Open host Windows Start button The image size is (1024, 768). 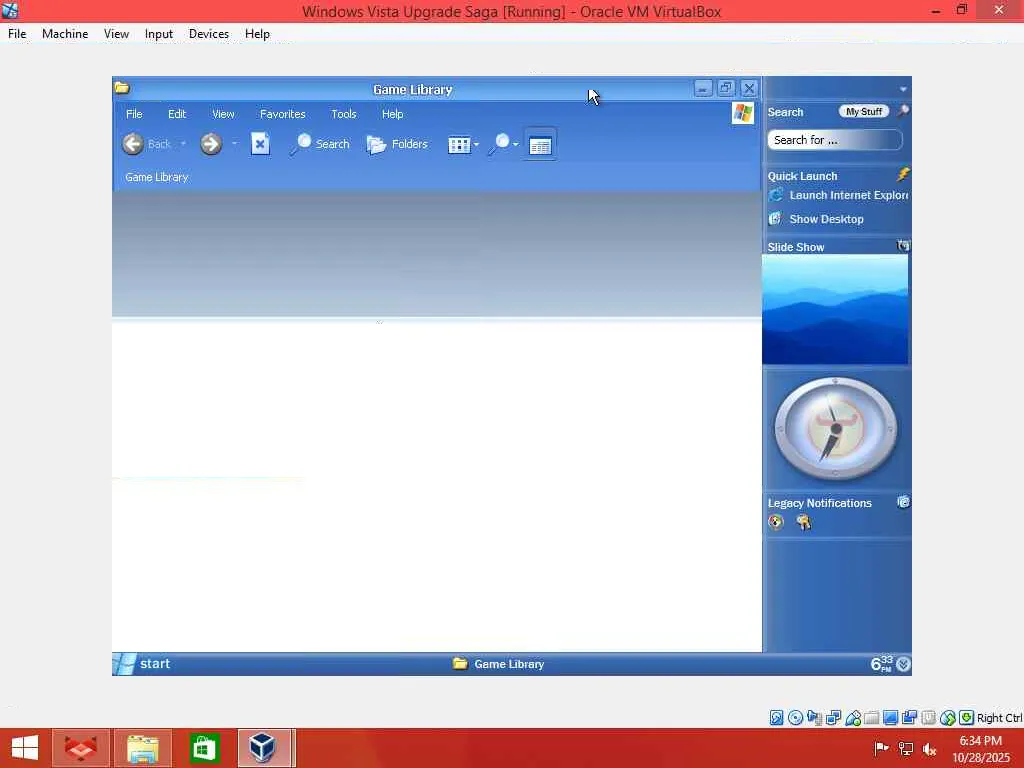coord(25,748)
